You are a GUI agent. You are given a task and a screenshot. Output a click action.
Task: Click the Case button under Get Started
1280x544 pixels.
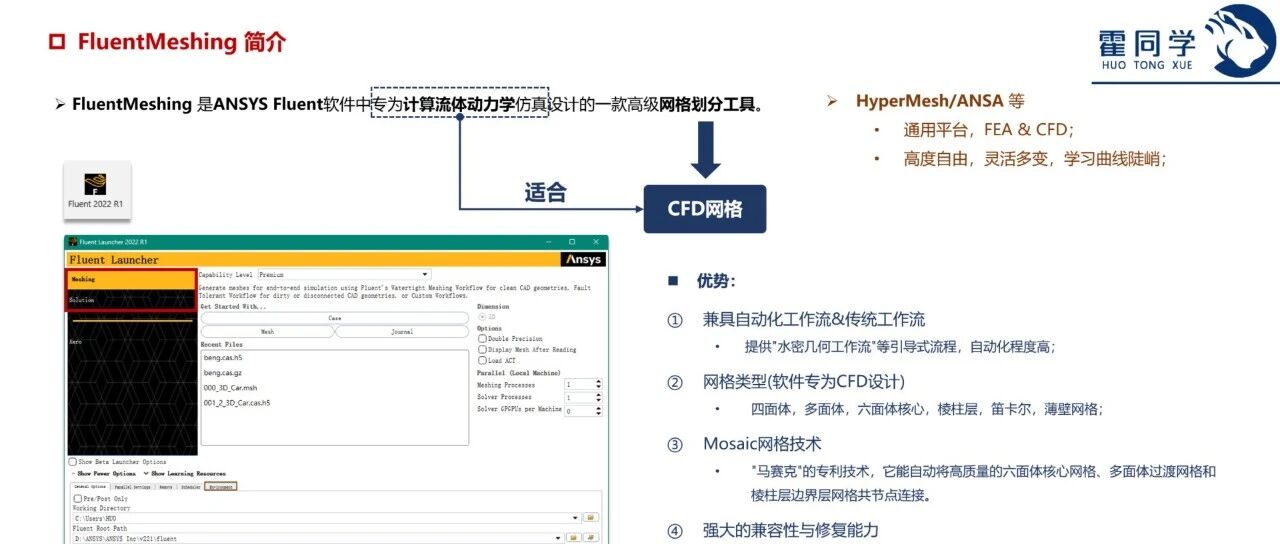tap(335, 318)
